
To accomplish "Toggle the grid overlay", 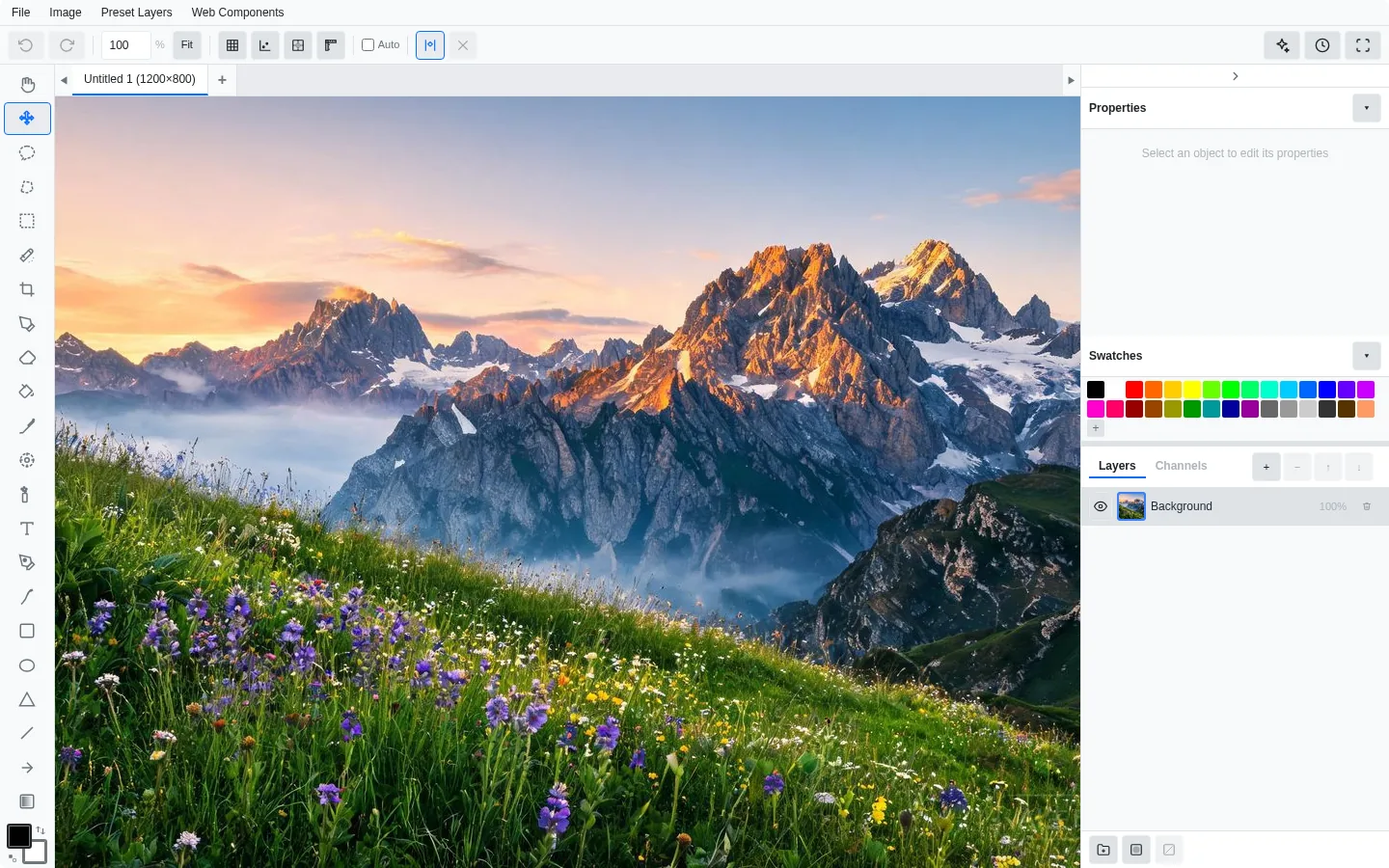I will pos(232,45).
